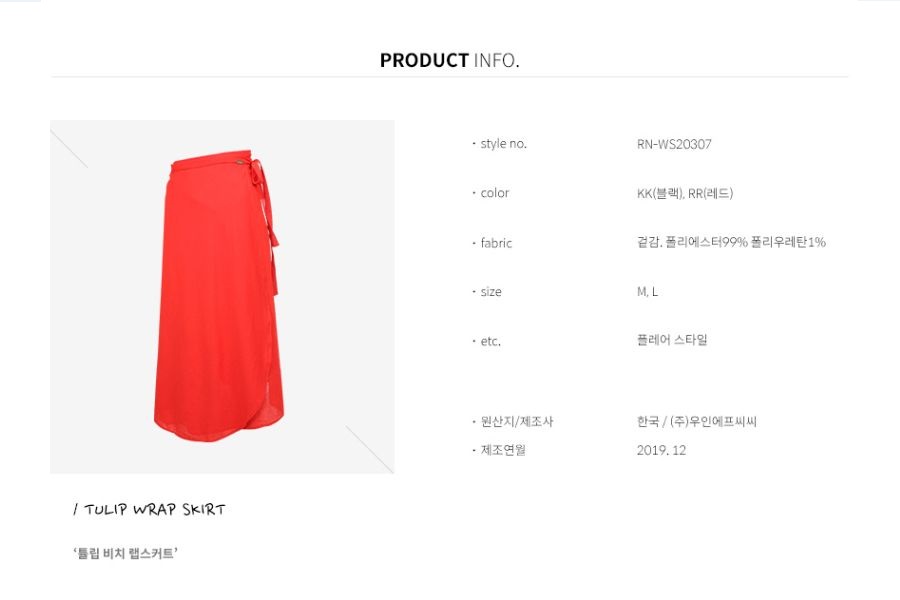
Task: Click the curved hem of the red skirt
Action: click(x=218, y=428)
